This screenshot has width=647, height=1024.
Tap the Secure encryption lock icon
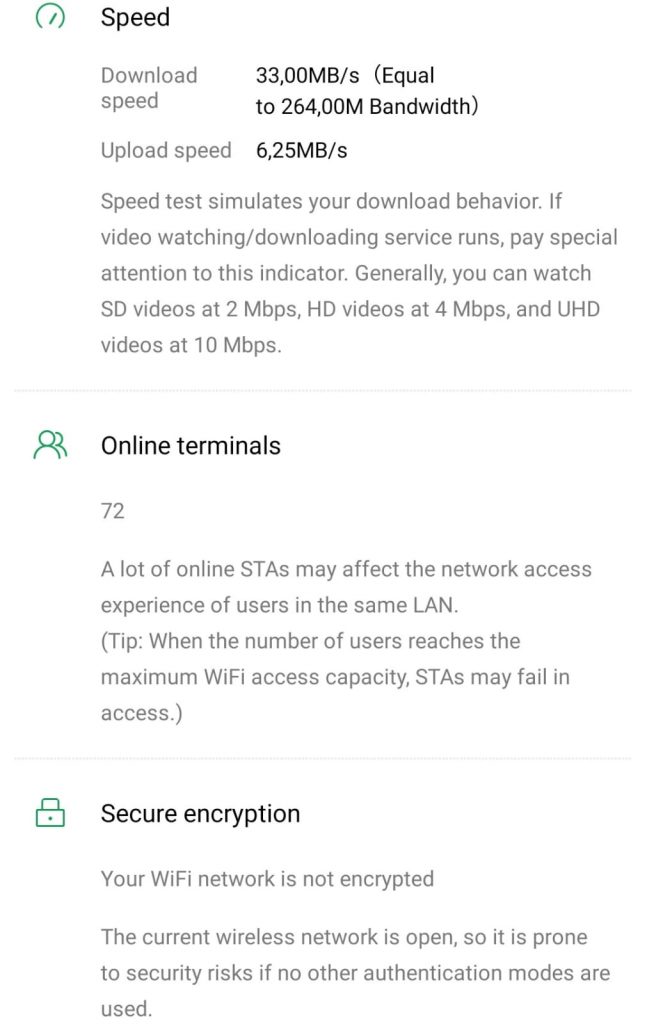tap(49, 813)
